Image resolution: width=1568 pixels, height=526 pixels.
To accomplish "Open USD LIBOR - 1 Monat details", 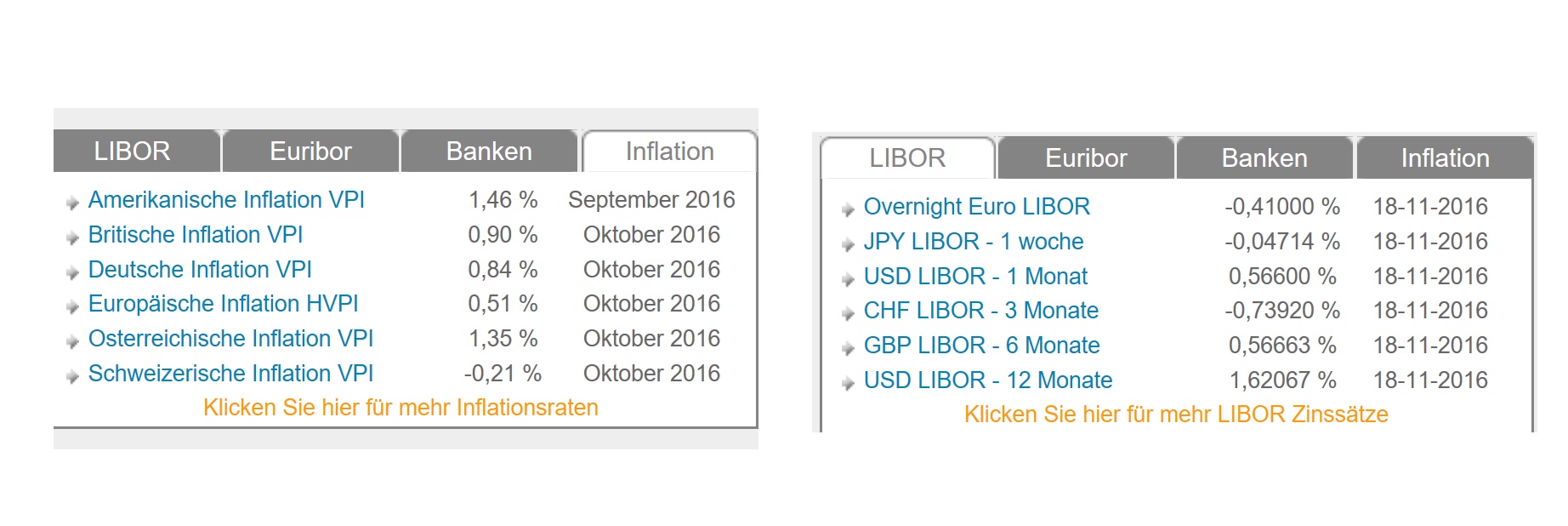I will [x=974, y=277].
